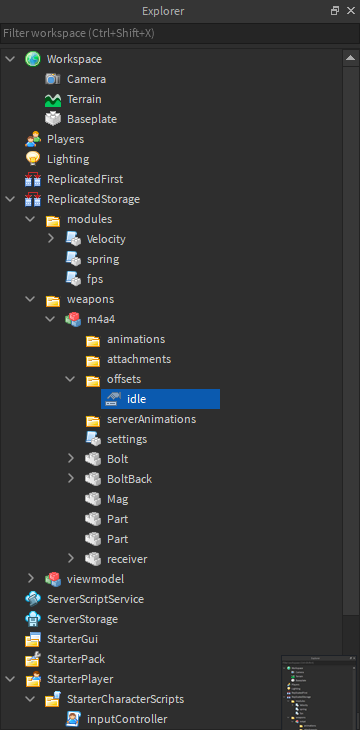This screenshot has width=360, height=730.
Task: Expand the BoltBack part
Action: coord(71,479)
